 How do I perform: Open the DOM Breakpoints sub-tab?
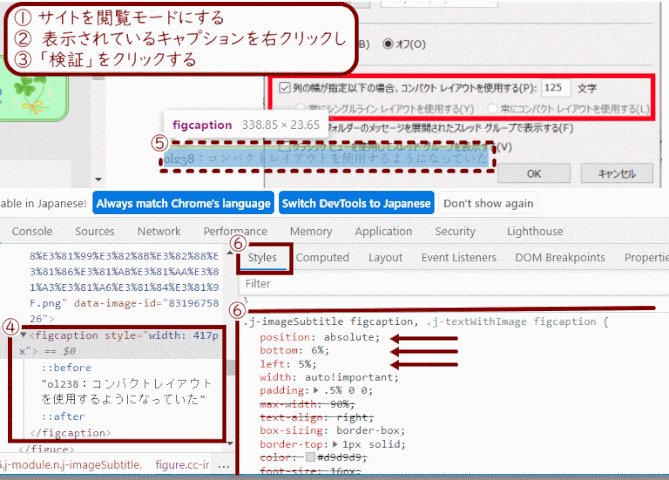560,258
